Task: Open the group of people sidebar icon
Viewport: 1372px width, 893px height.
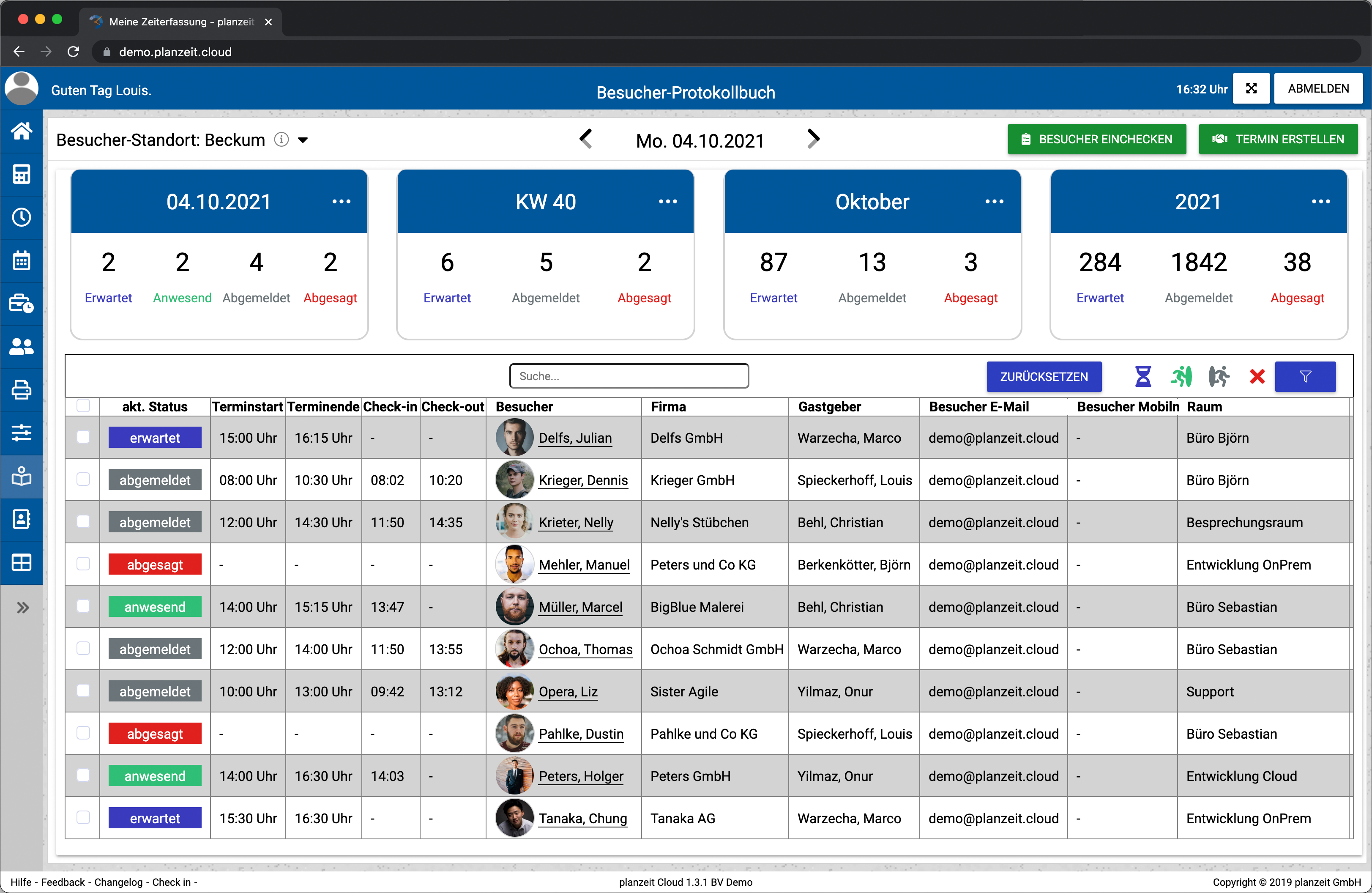Action: tap(21, 346)
